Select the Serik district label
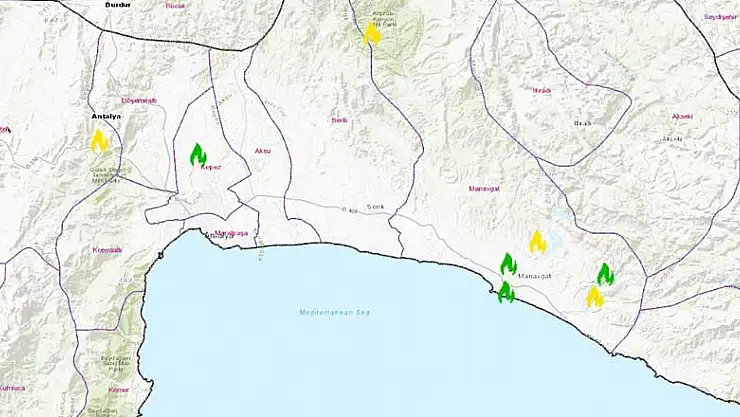The height and width of the screenshot is (417, 740). click(x=340, y=120)
